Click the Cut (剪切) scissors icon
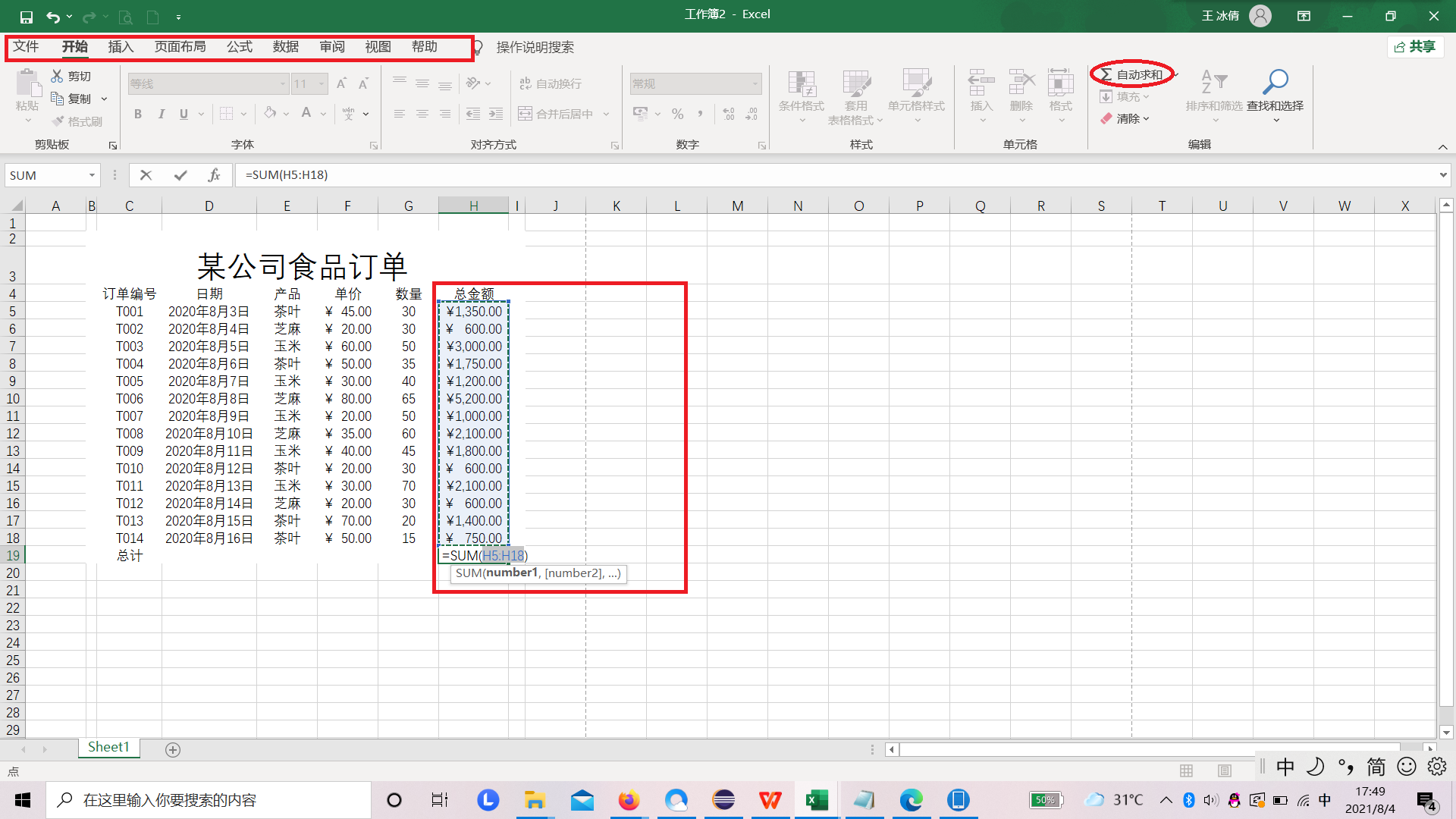Image resolution: width=1456 pixels, height=819 pixels. coord(57,76)
